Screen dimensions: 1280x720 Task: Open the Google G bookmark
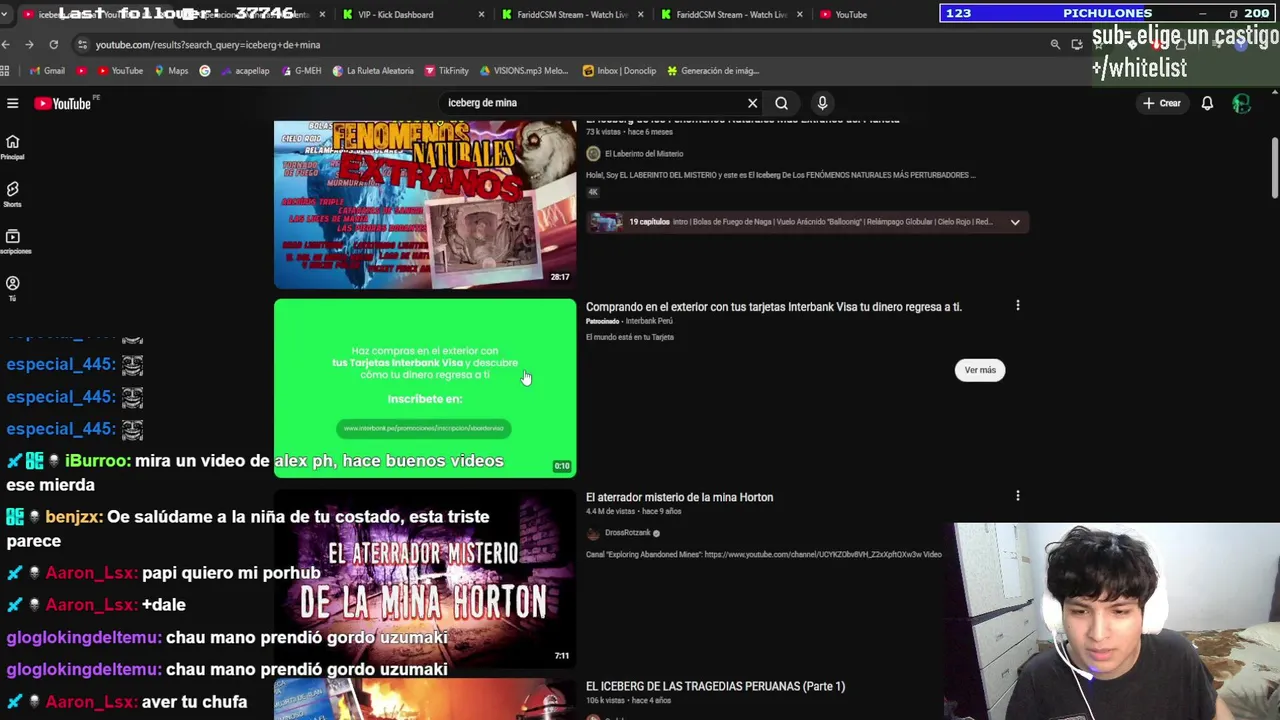pos(205,70)
